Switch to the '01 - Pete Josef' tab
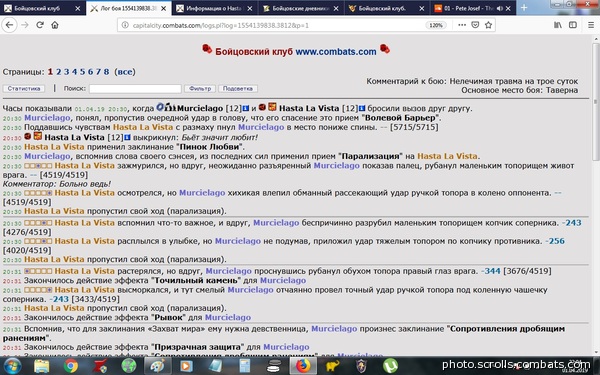 (x=474, y=8)
